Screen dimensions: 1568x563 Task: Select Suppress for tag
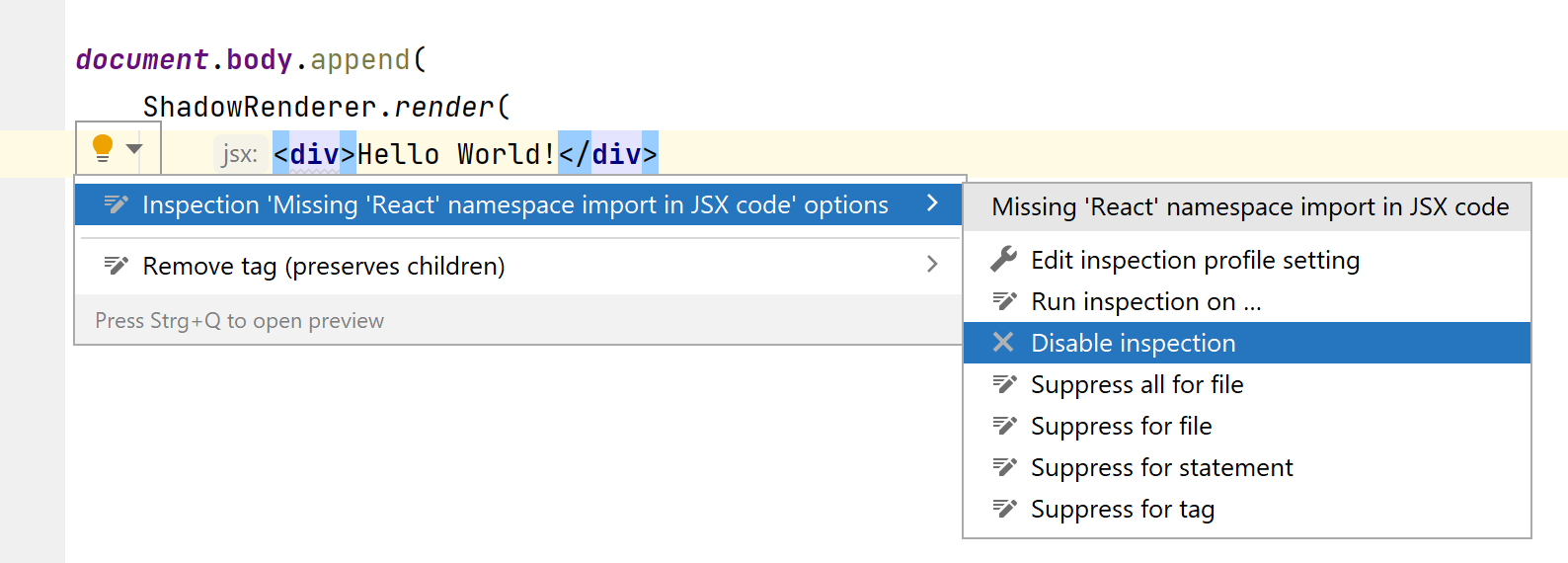[1247, 509]
